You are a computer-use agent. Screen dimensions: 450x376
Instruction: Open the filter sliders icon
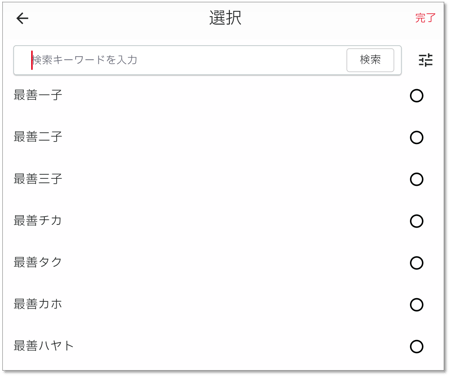coord(426,60)
